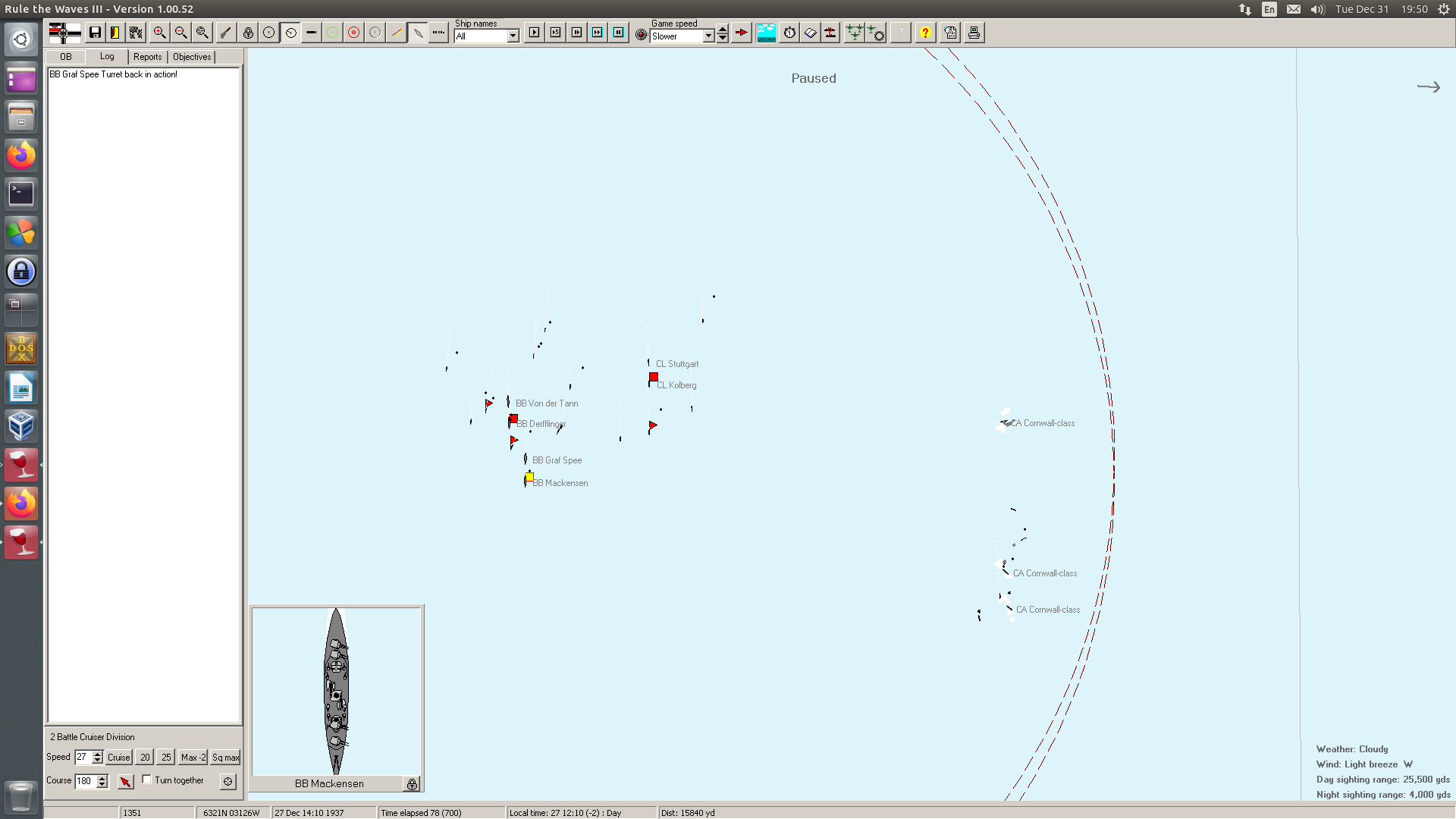Switch to the Reports tab
The width and height of the screenshot is (1456, 819).
[147, 57]
